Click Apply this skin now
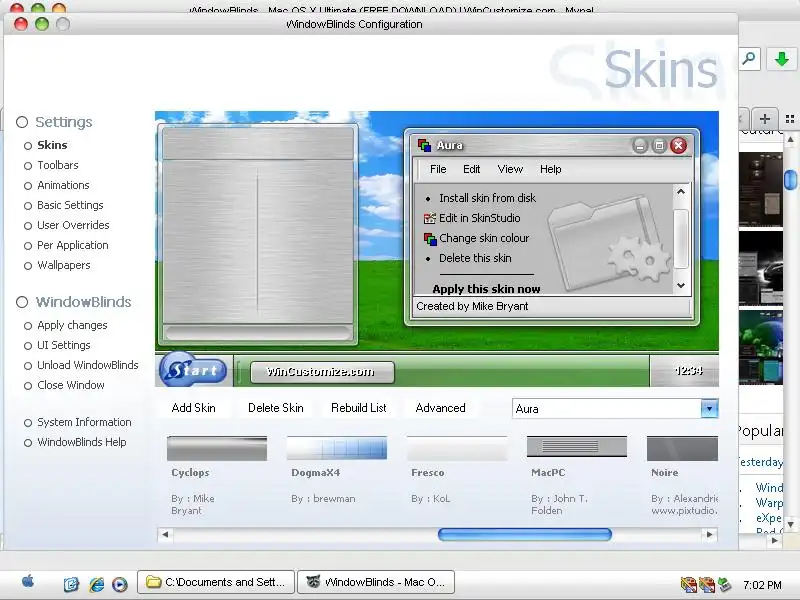Image resolution: width=800 pixels, height=600 pixels. point(486,289)
